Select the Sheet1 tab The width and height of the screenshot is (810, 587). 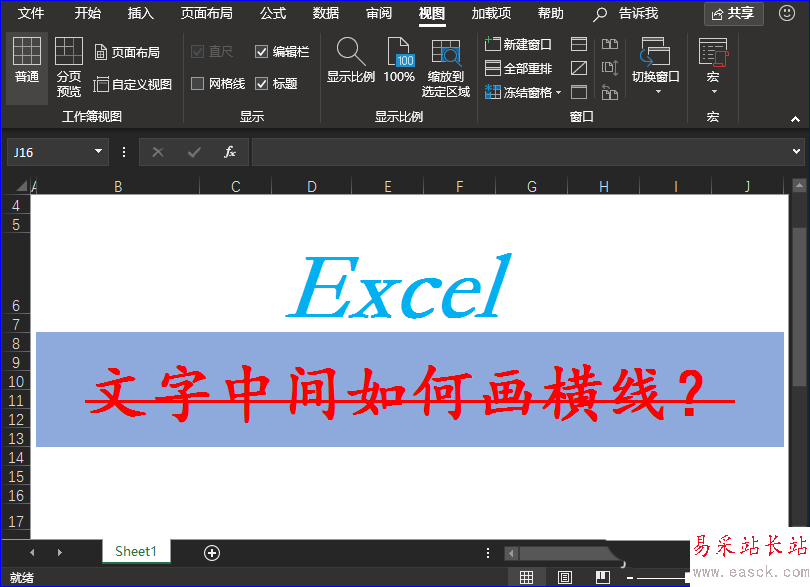coord(136,551)
